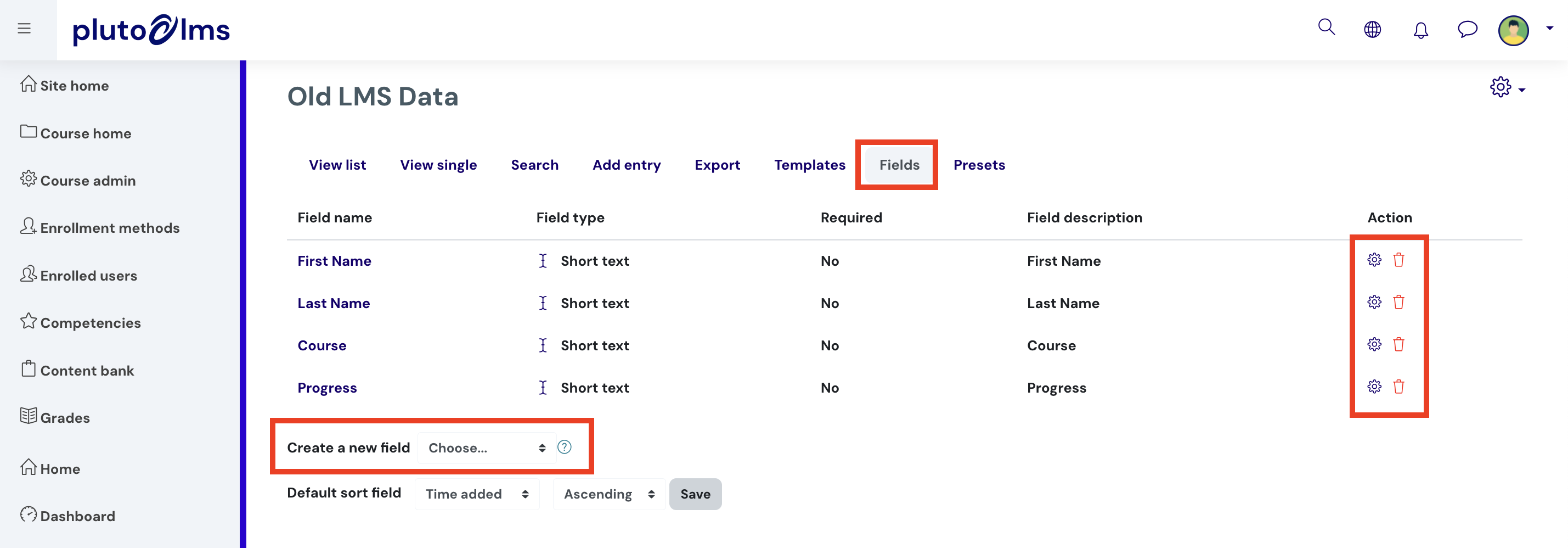Image resolution: width=1568 pixels, height=548 pixels.
Task: Delete First Name field trash icon
Action: pyautogui.click(x=1399, y=260)
